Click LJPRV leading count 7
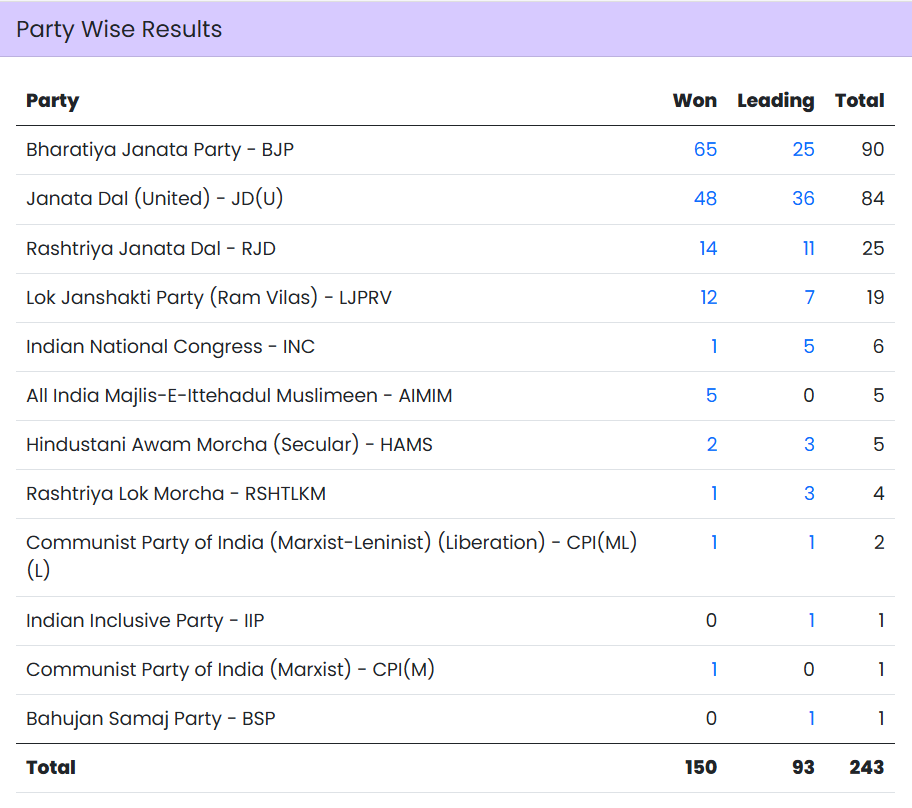Screen dimensions: 912x808 [x=809, y=297]
